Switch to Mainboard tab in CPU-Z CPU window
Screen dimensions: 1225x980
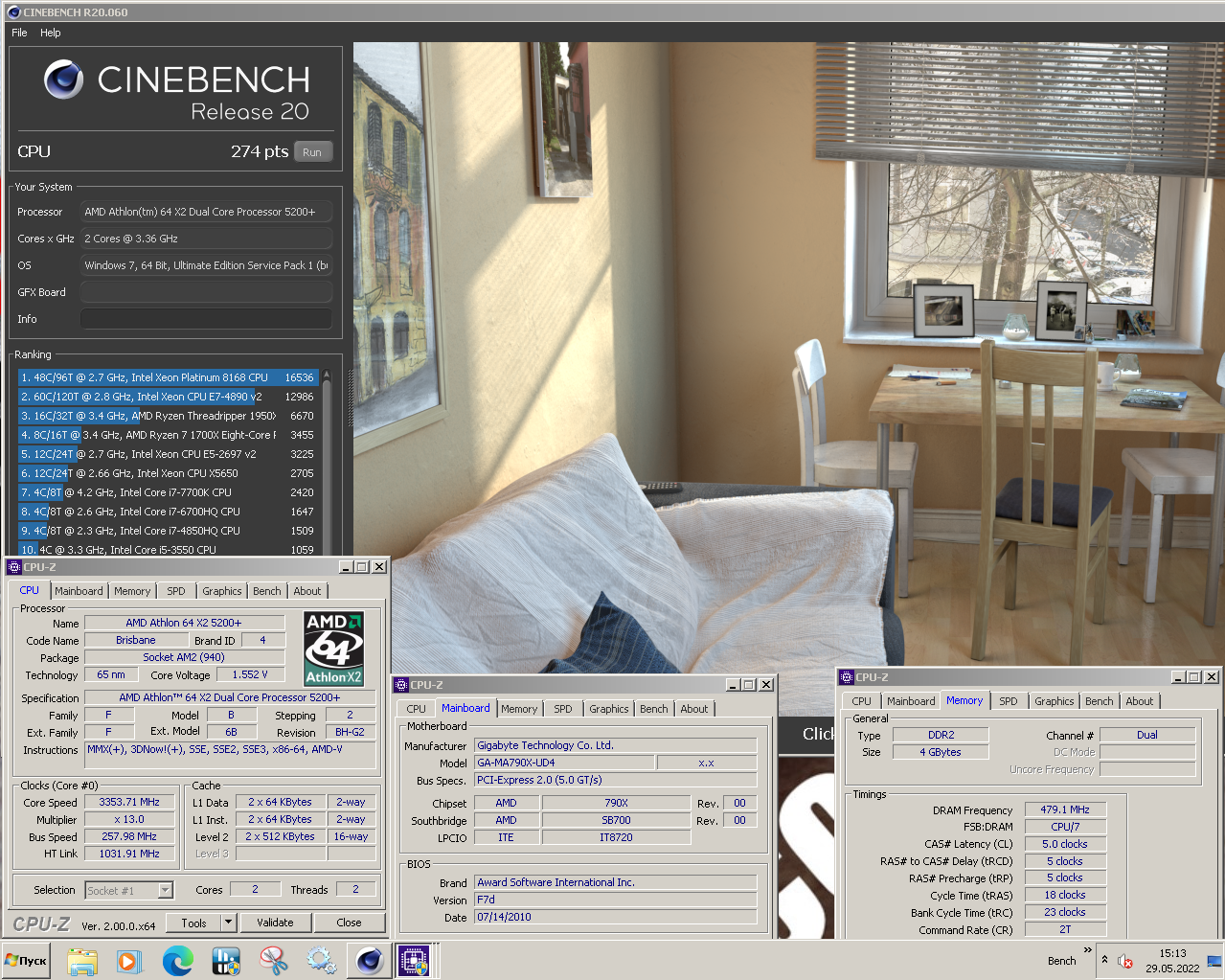pyautogui.click(x=79, y=591)
